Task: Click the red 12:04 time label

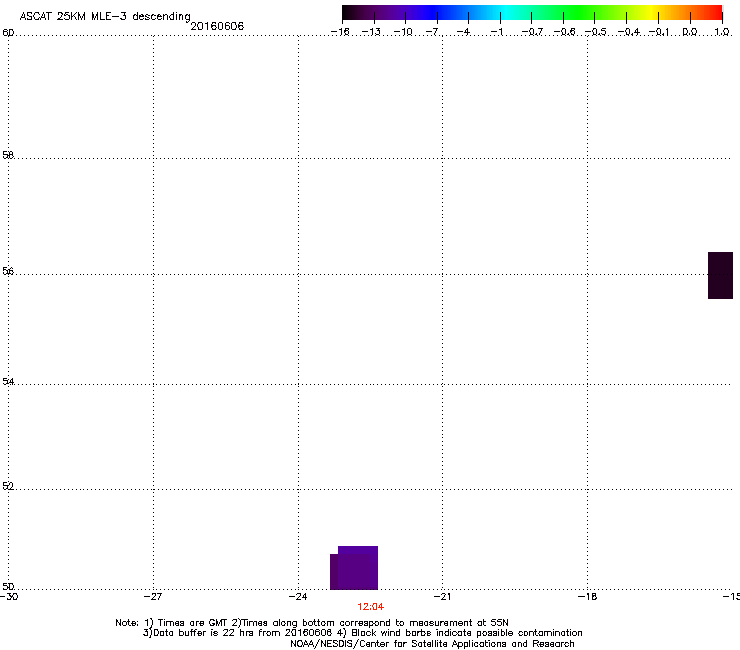Action: (370, 607)
